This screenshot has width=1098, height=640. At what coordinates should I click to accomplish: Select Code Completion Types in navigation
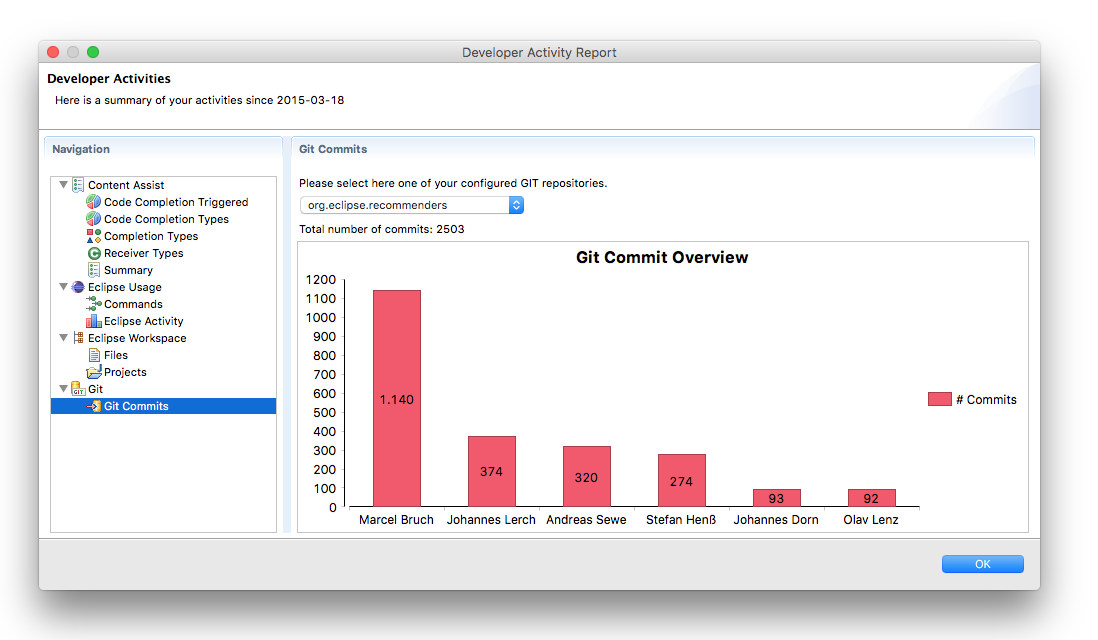(166, 219)
